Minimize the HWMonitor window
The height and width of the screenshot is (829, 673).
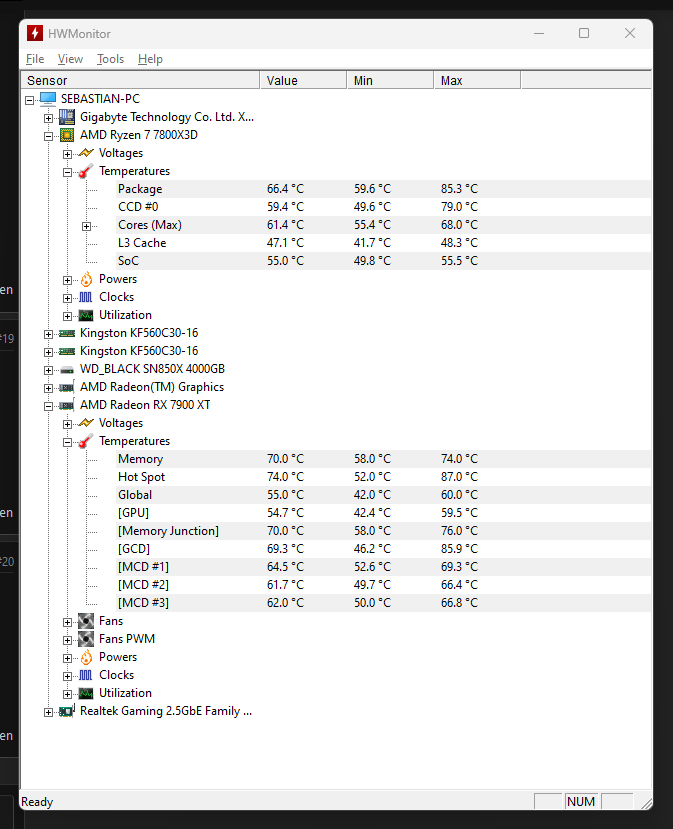(x=539, y=33)
